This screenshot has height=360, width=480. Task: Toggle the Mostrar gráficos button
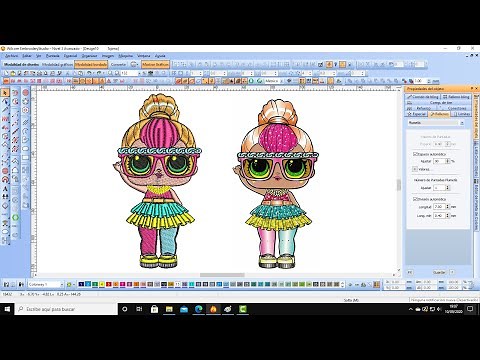pyautogui.click(x=156, y=64)
